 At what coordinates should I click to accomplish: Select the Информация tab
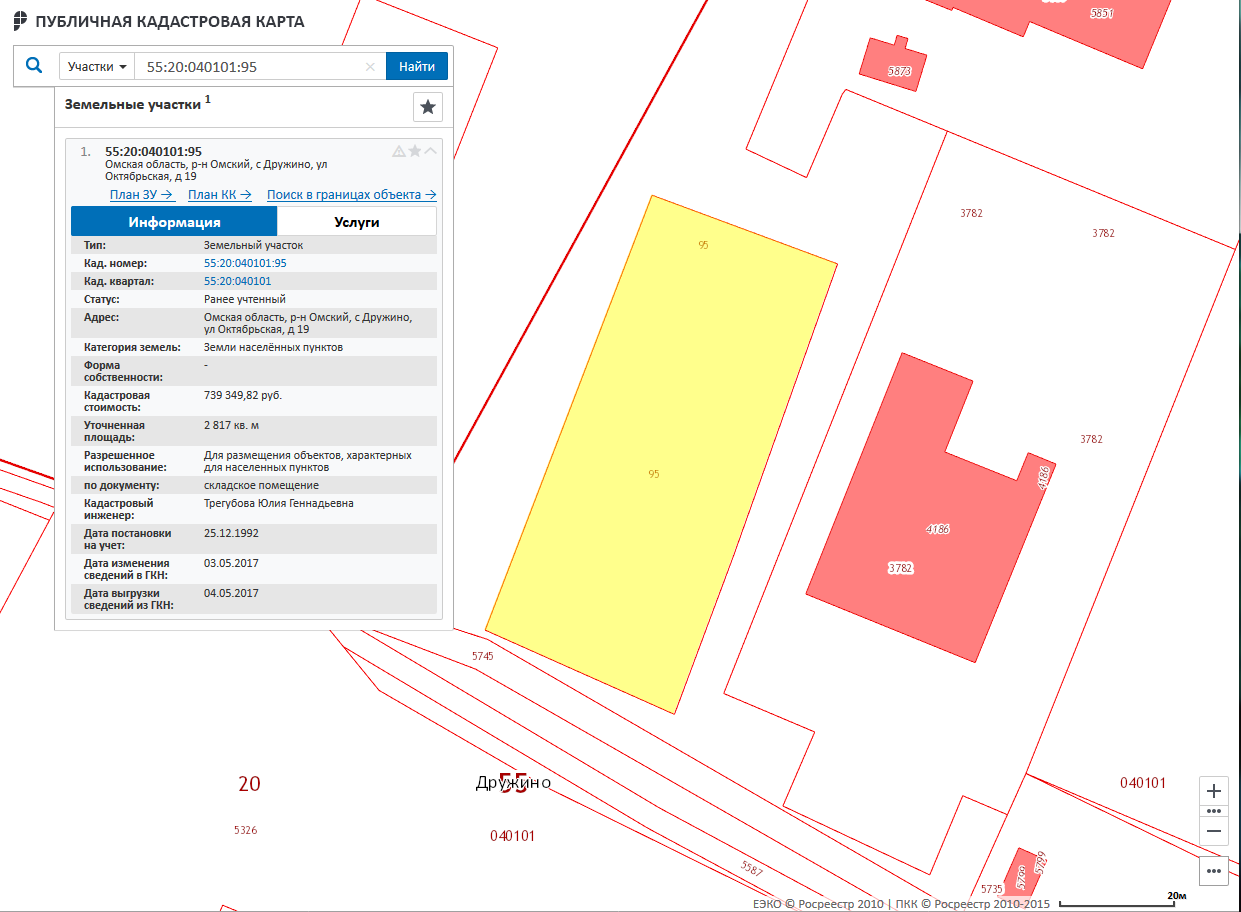pyautogui.click(x=174, y=222)
